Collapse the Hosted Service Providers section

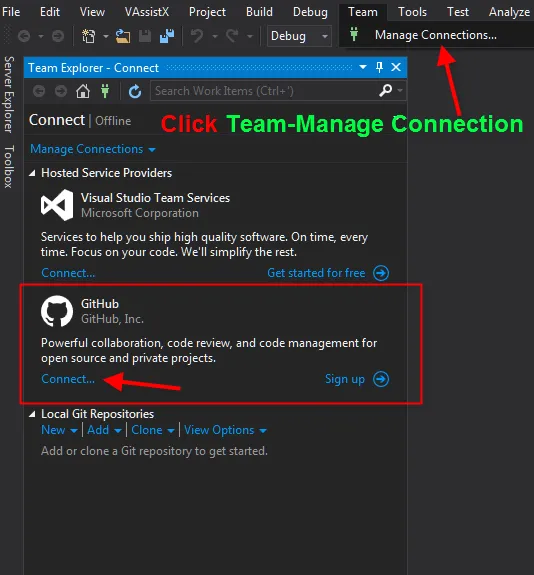tap(32, 173)
